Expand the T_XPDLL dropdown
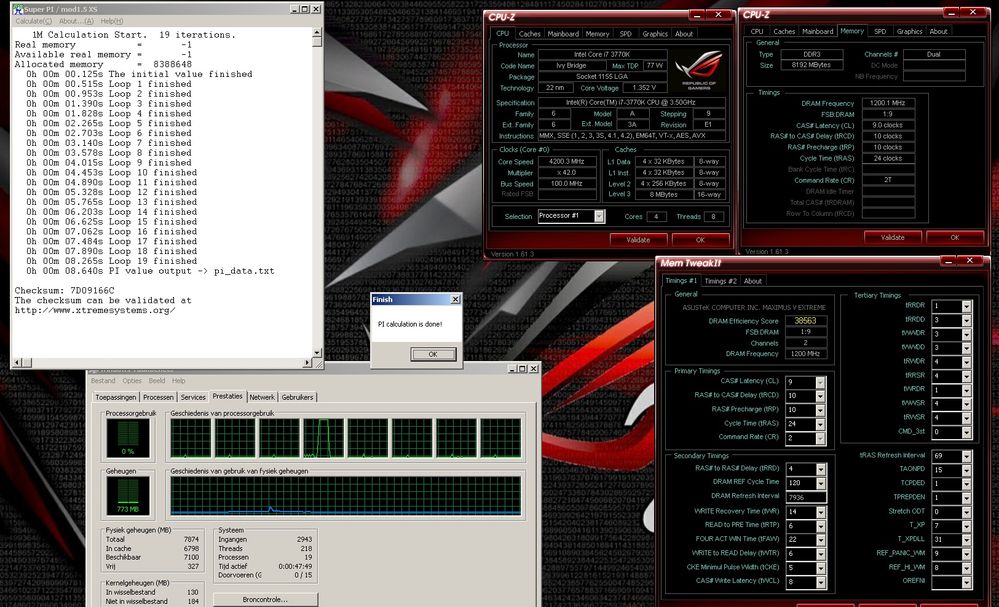Screen dimensions: 999x607 coord(967,539)
